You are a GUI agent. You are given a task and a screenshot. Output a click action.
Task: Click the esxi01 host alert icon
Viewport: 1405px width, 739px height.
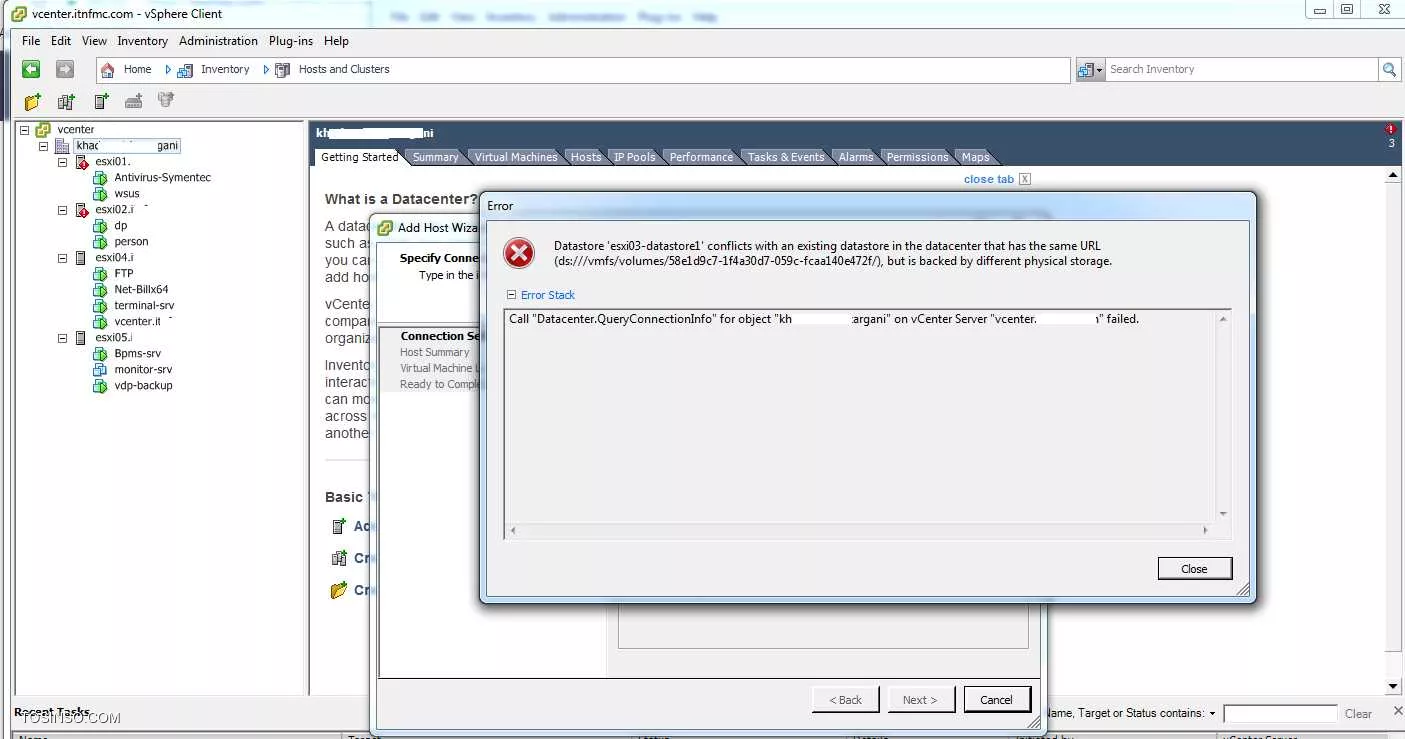click(x=82, y=162)
